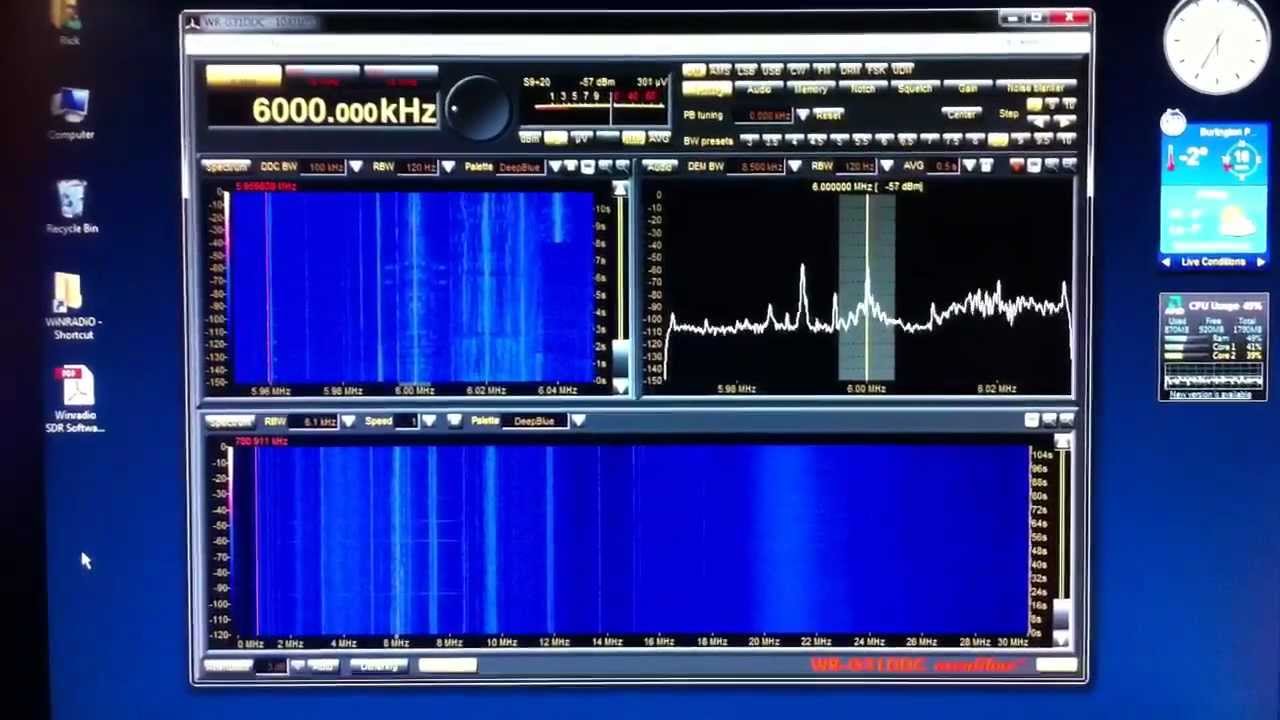Screen dimensions: 1280x720
Task: Open DEM BW 8.500 kHz dropdown
Action: point(795,166)
